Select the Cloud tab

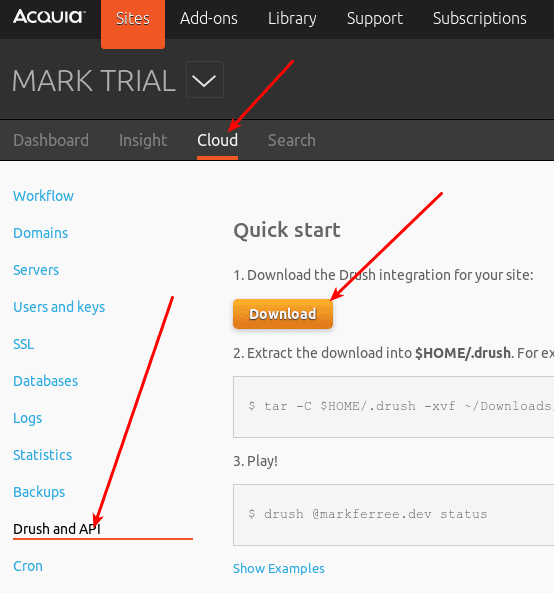pyautogui.click(x=217, y=140)
